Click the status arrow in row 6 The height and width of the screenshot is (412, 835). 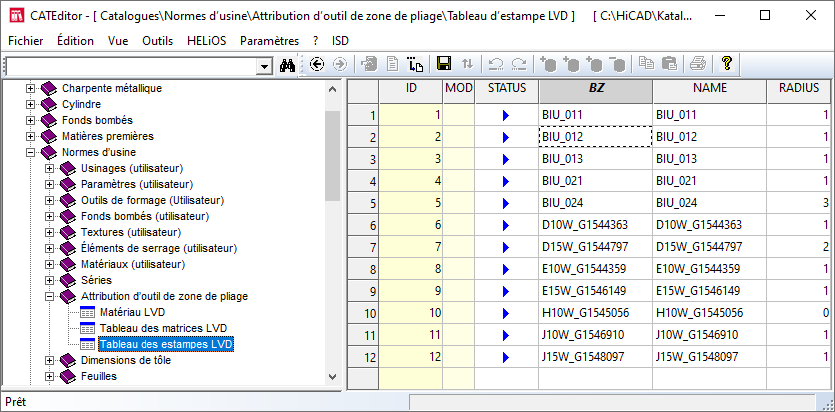[506, 225]
